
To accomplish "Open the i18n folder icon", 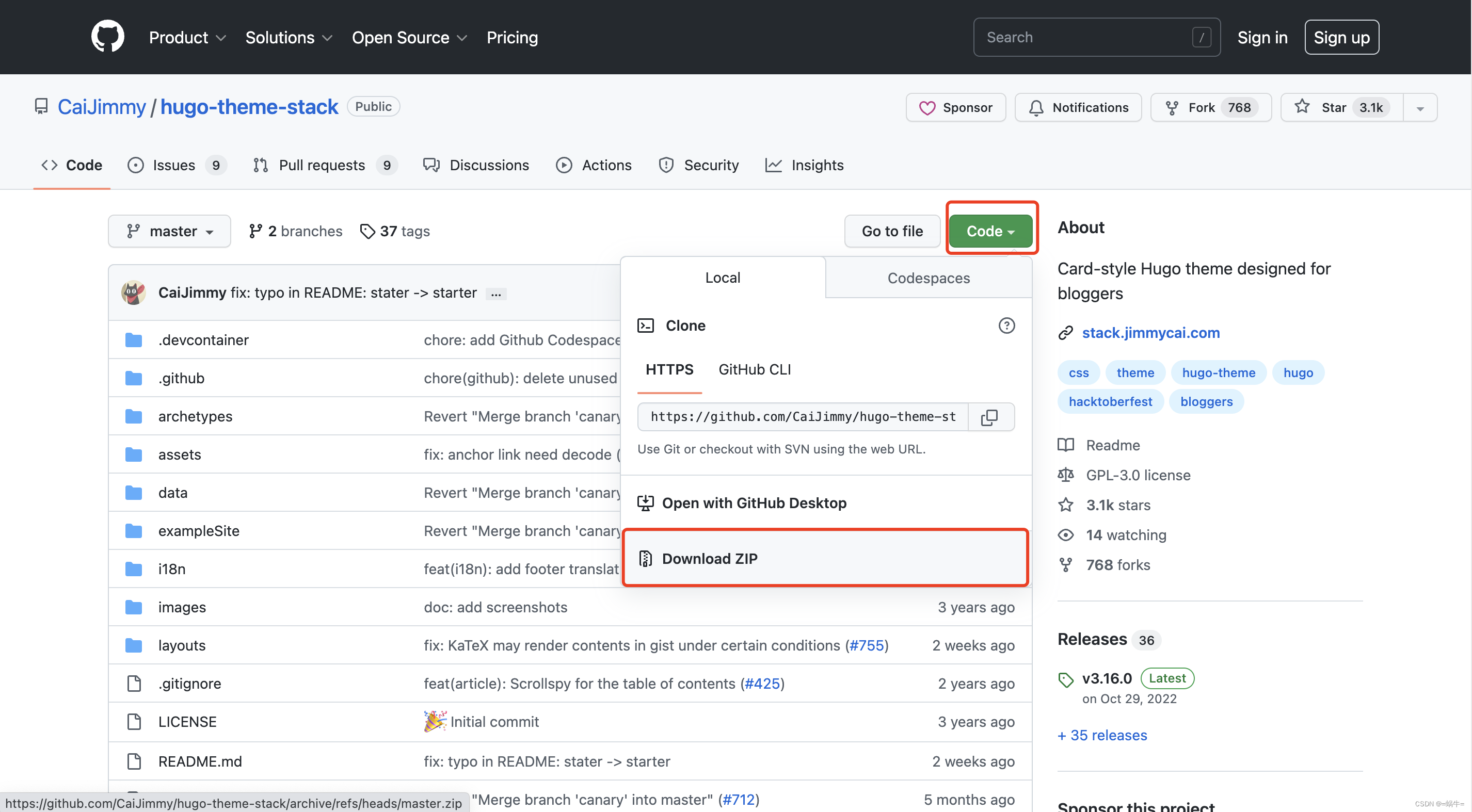I will tap(134, 570).
